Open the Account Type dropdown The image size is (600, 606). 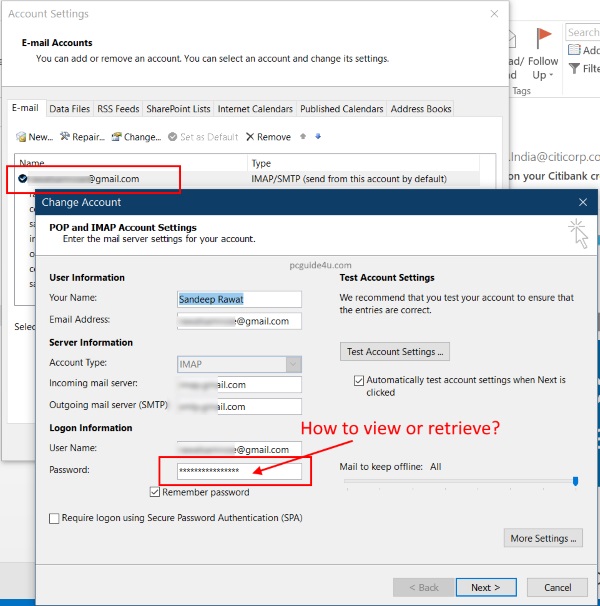pyautogui.click(x=293, y=364)
